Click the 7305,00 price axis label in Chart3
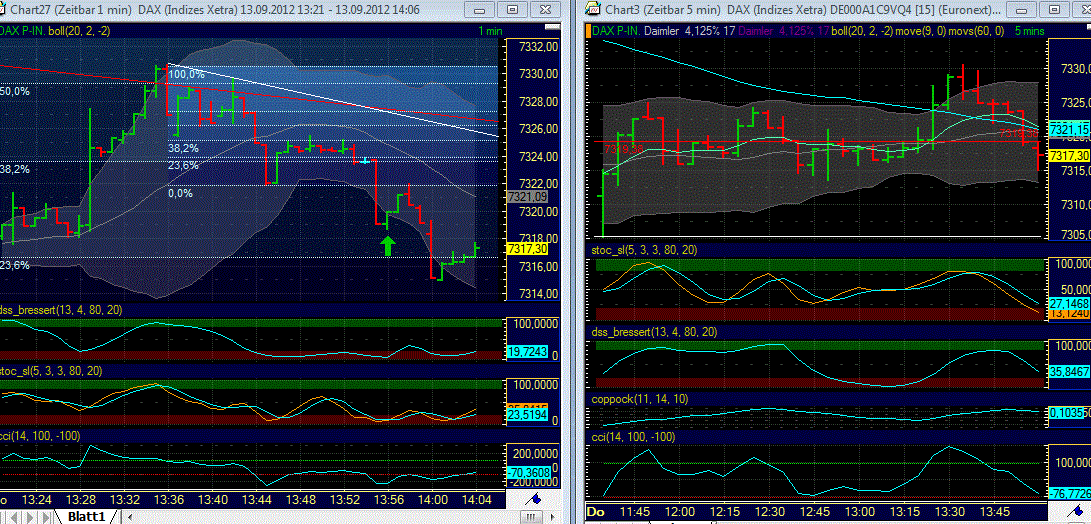This screenshot has width=1091, height=524. tap(1076, 234)
